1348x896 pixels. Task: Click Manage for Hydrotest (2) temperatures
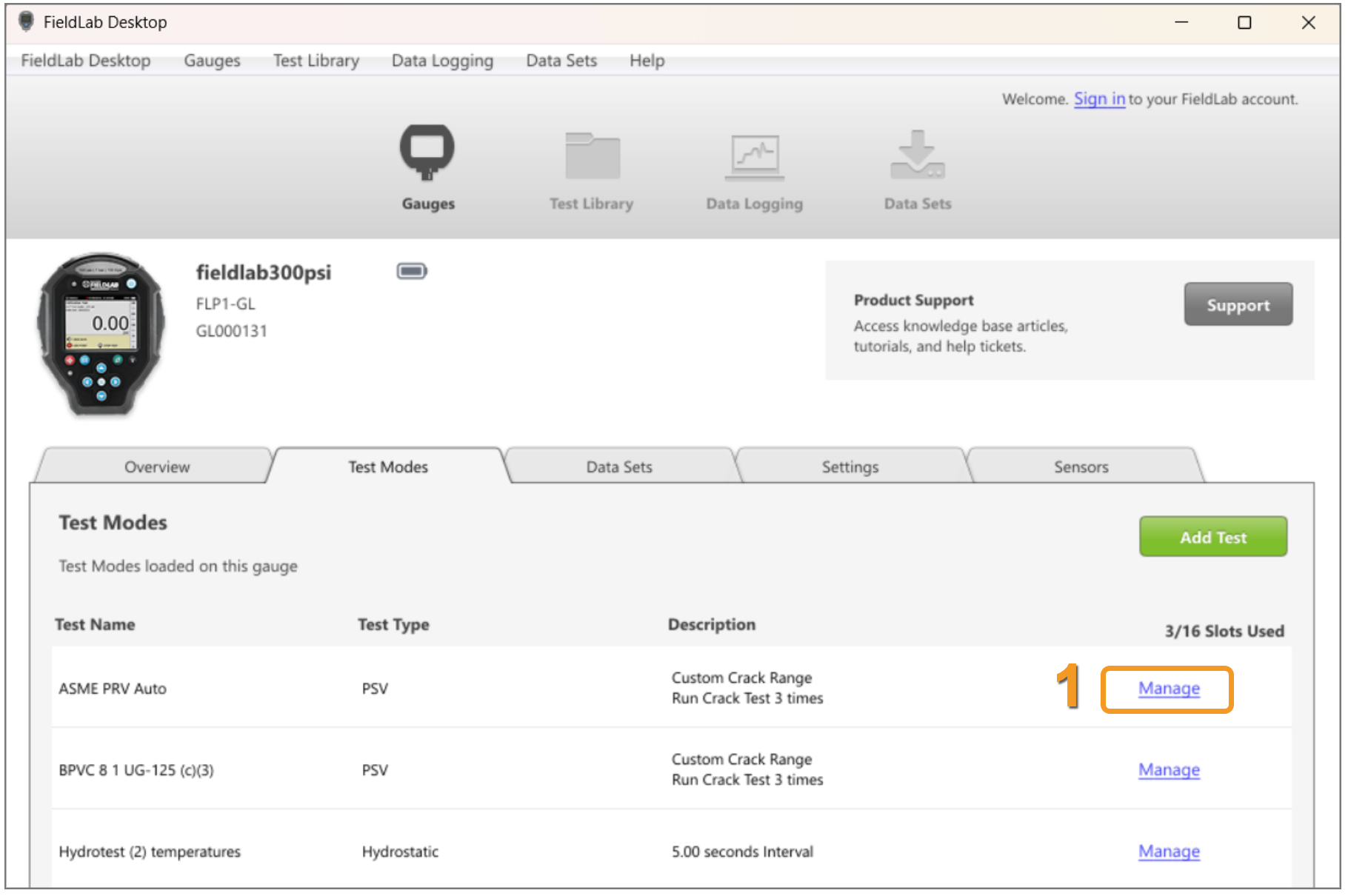[1169, 851]
